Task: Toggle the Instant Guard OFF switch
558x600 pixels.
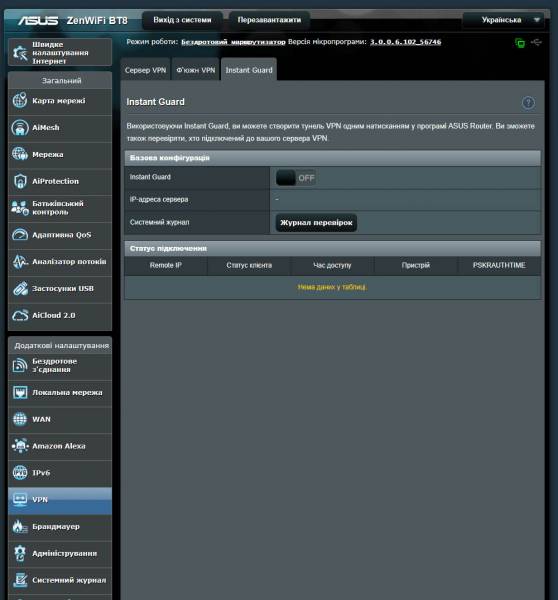Action: pos(295,178)
